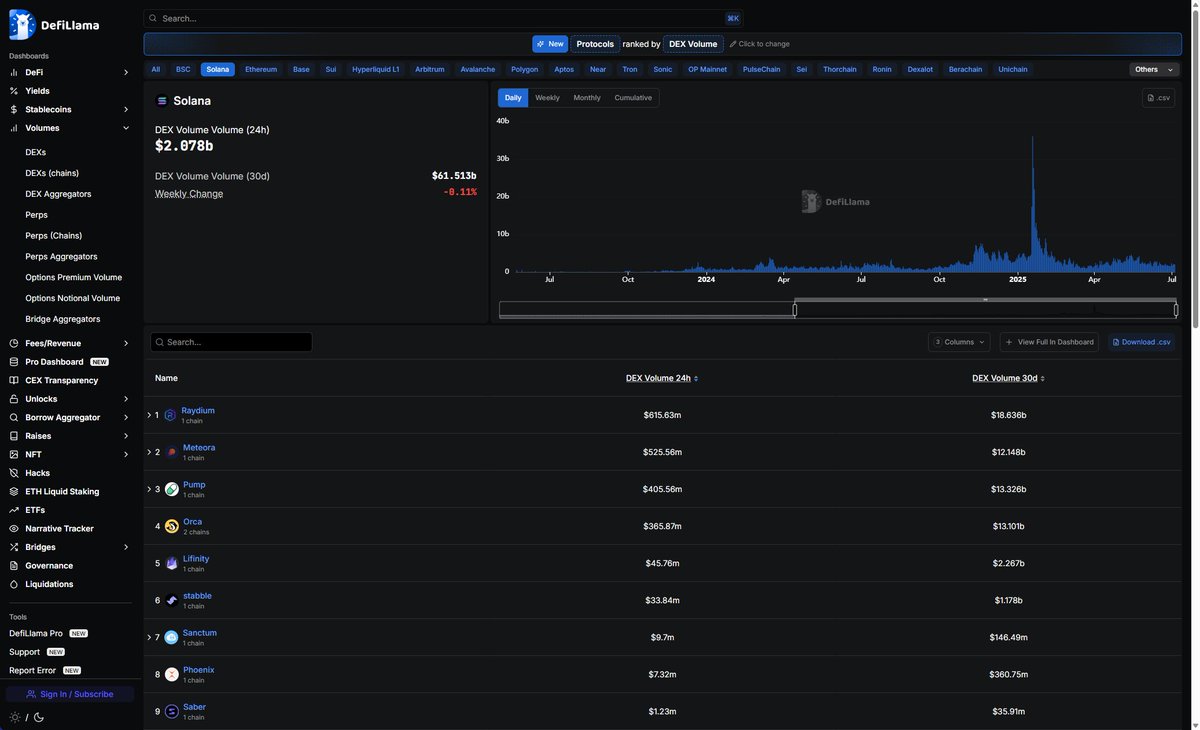1200x730 pixels.
Task: Open Bridge Aggregators in sidebar
Action: coord(63,319)
